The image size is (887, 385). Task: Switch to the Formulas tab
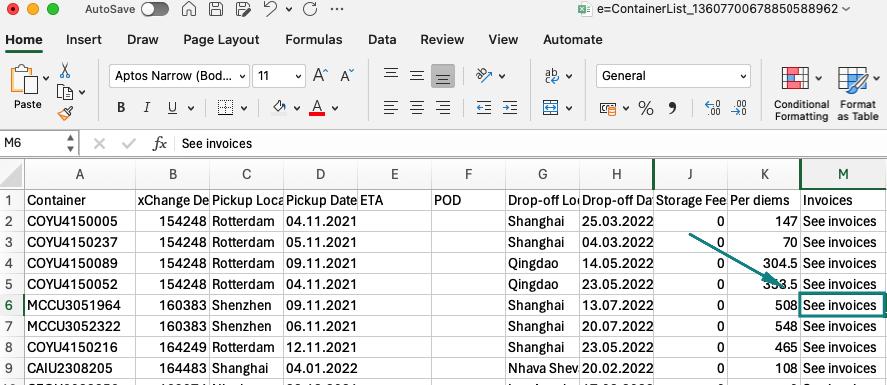tap(313, 40)
